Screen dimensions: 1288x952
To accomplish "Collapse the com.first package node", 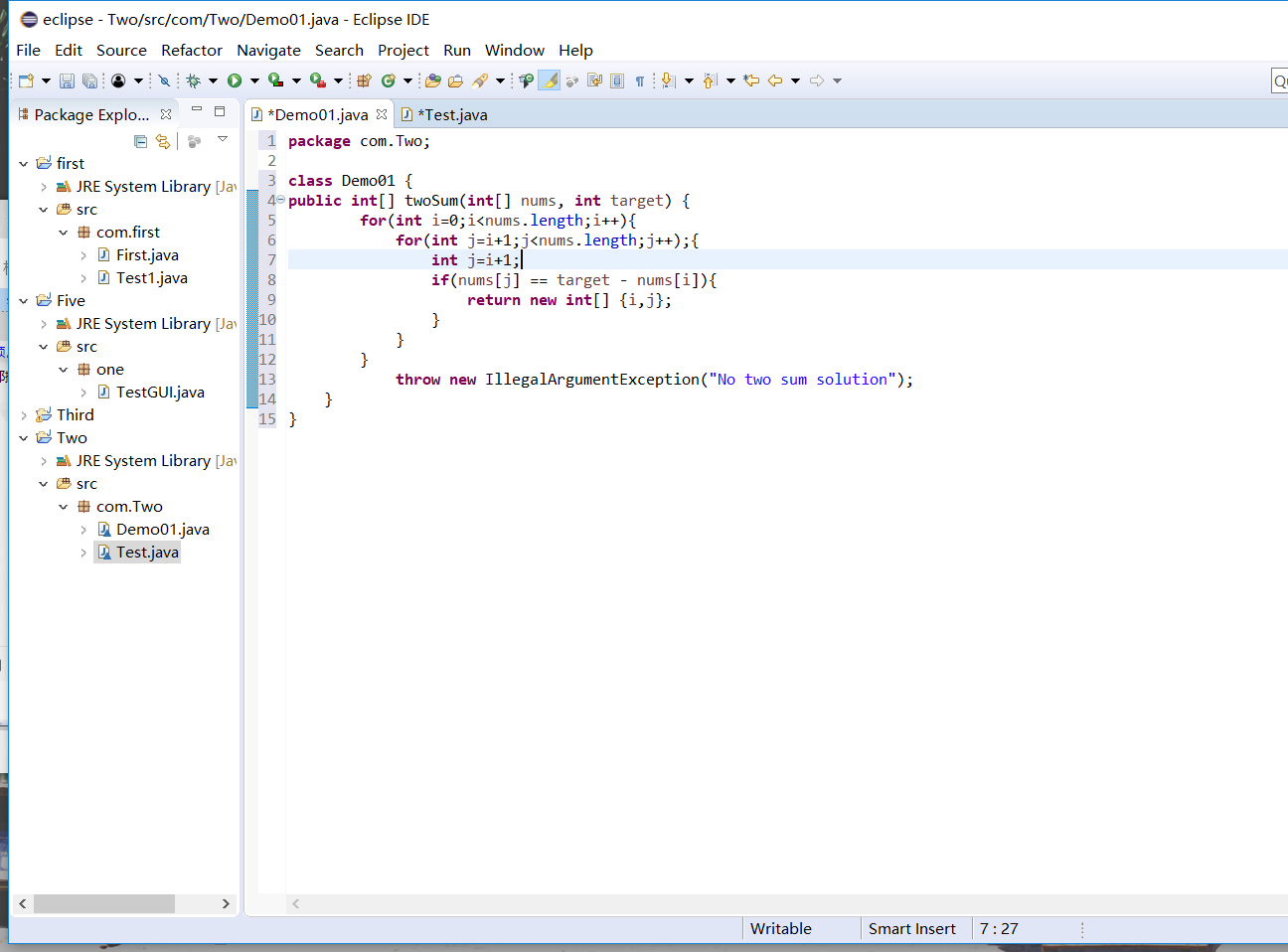I will pyautogui.click(x=64, y=232).
